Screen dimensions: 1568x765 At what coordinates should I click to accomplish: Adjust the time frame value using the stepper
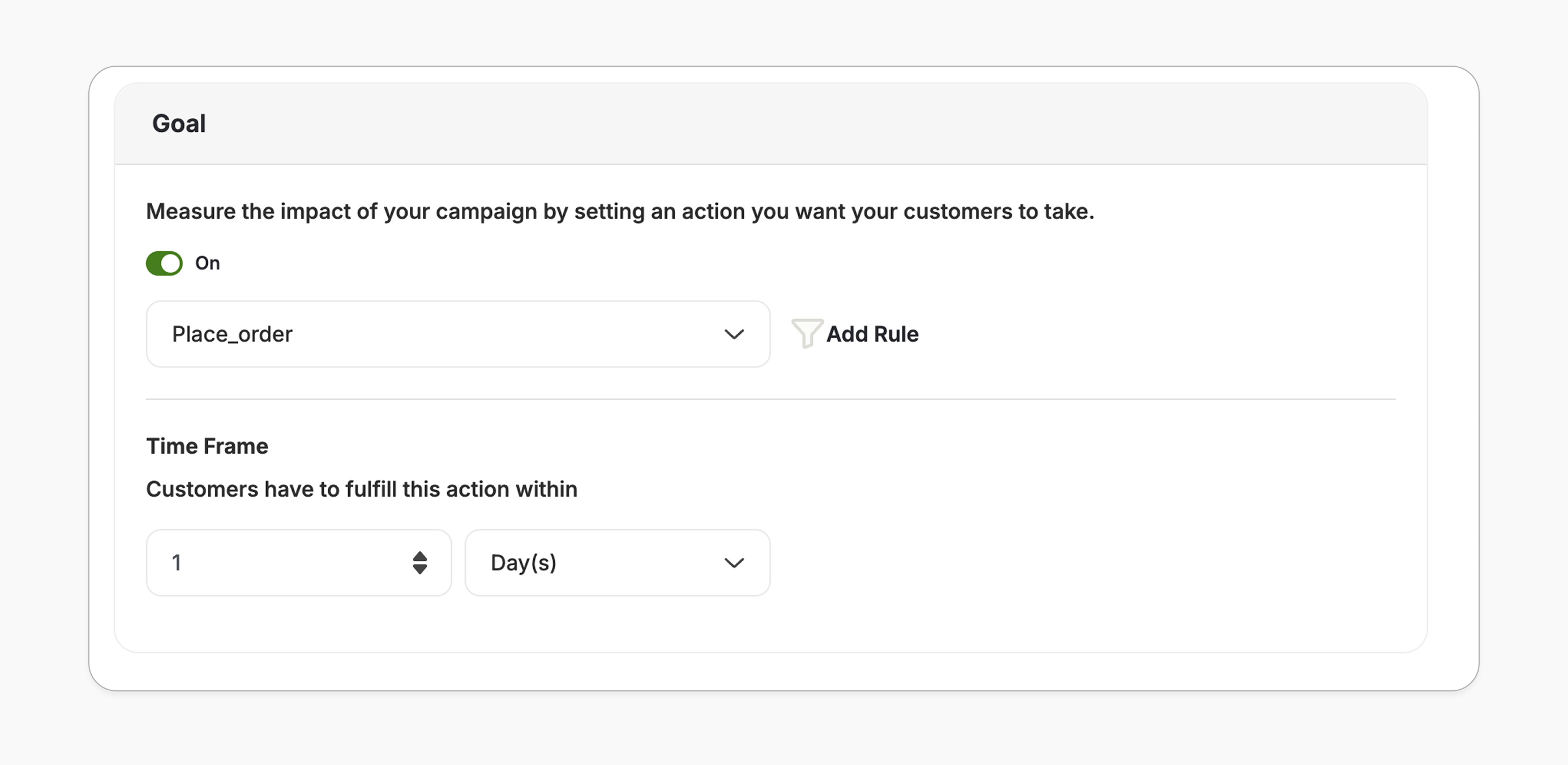pos(421,563)
